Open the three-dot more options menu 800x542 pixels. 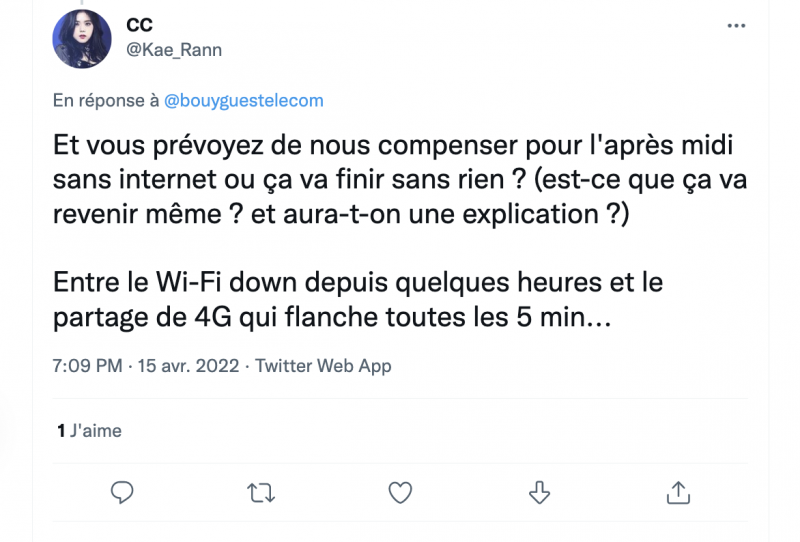click(x=734, y=27)
